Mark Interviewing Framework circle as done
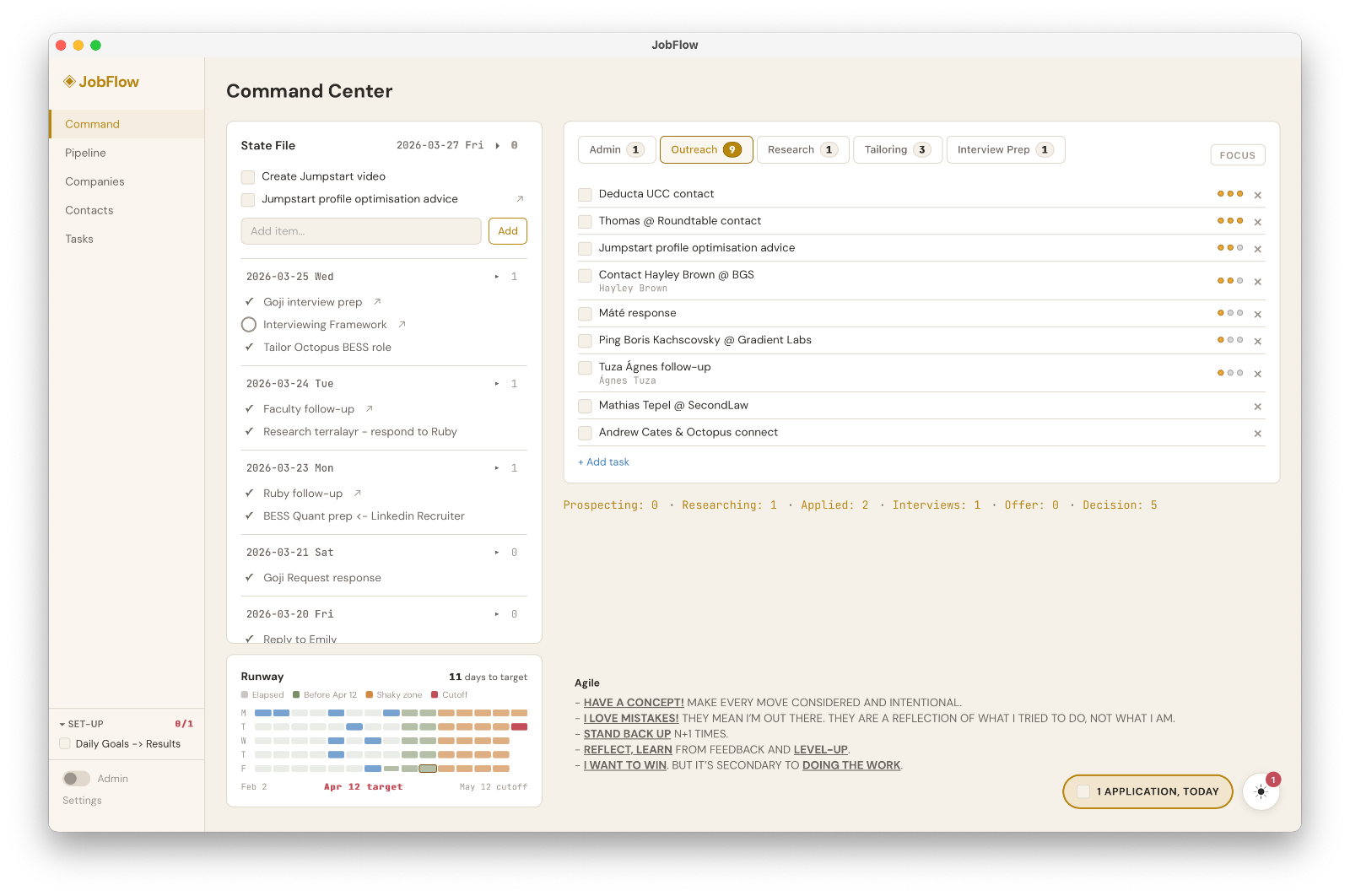Screen dimensions: 1350x896 click(x=249, y=325)
